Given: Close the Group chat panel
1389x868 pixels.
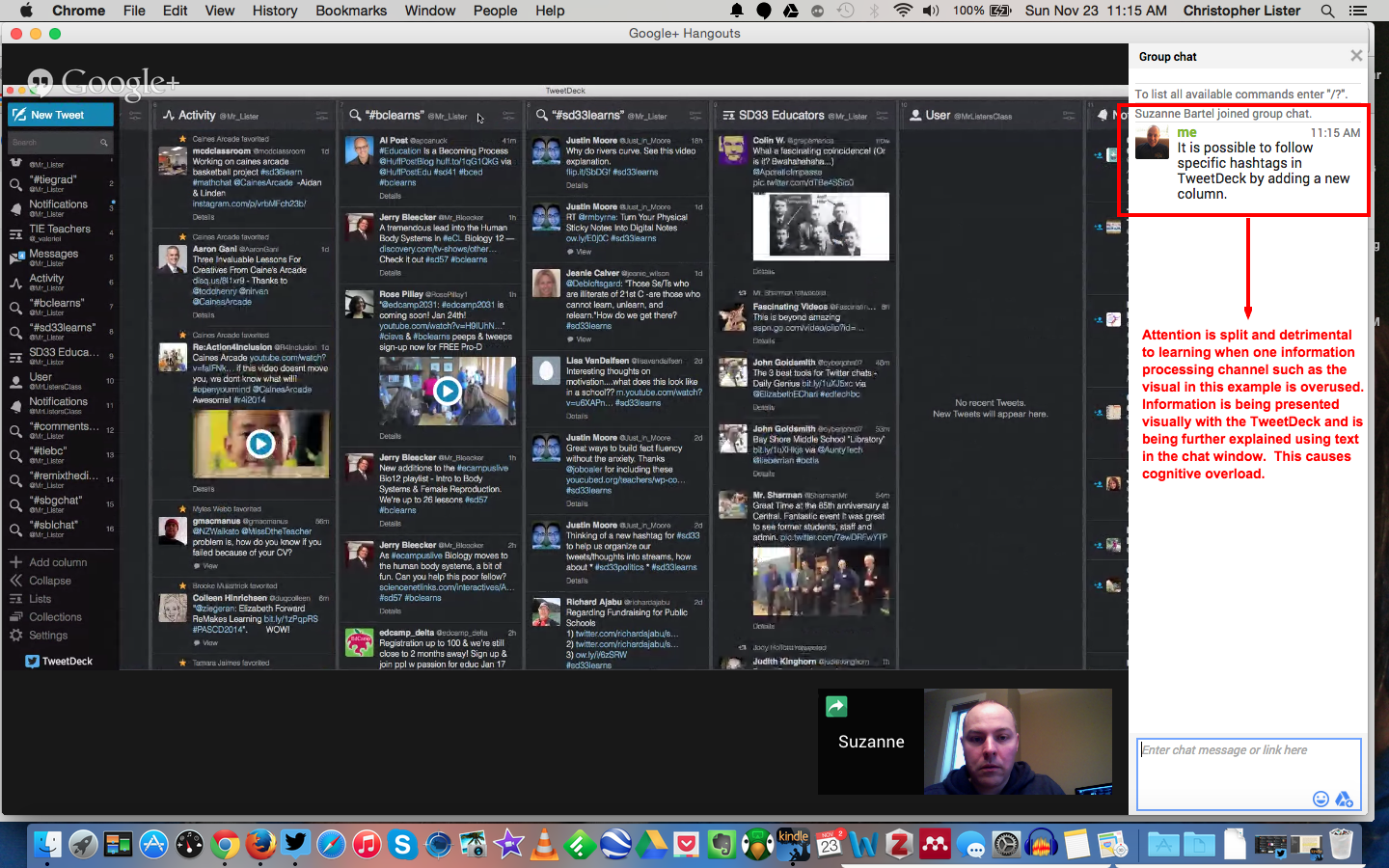Looking at the screenshot, I should coord(1356,56).
